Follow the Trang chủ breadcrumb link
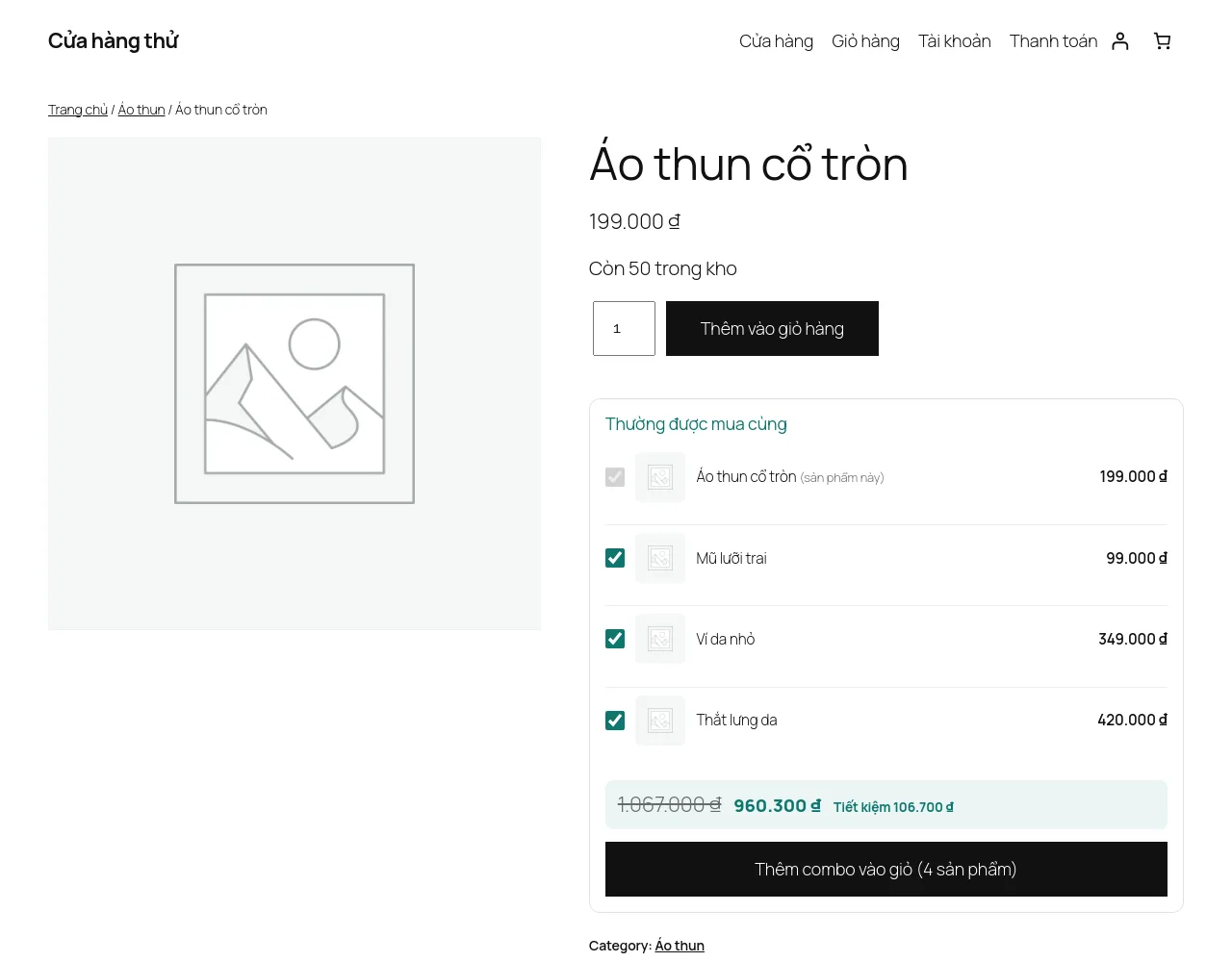Image resolution: width=1232 pixels, height=962 pixels. (x=78, y=110)
